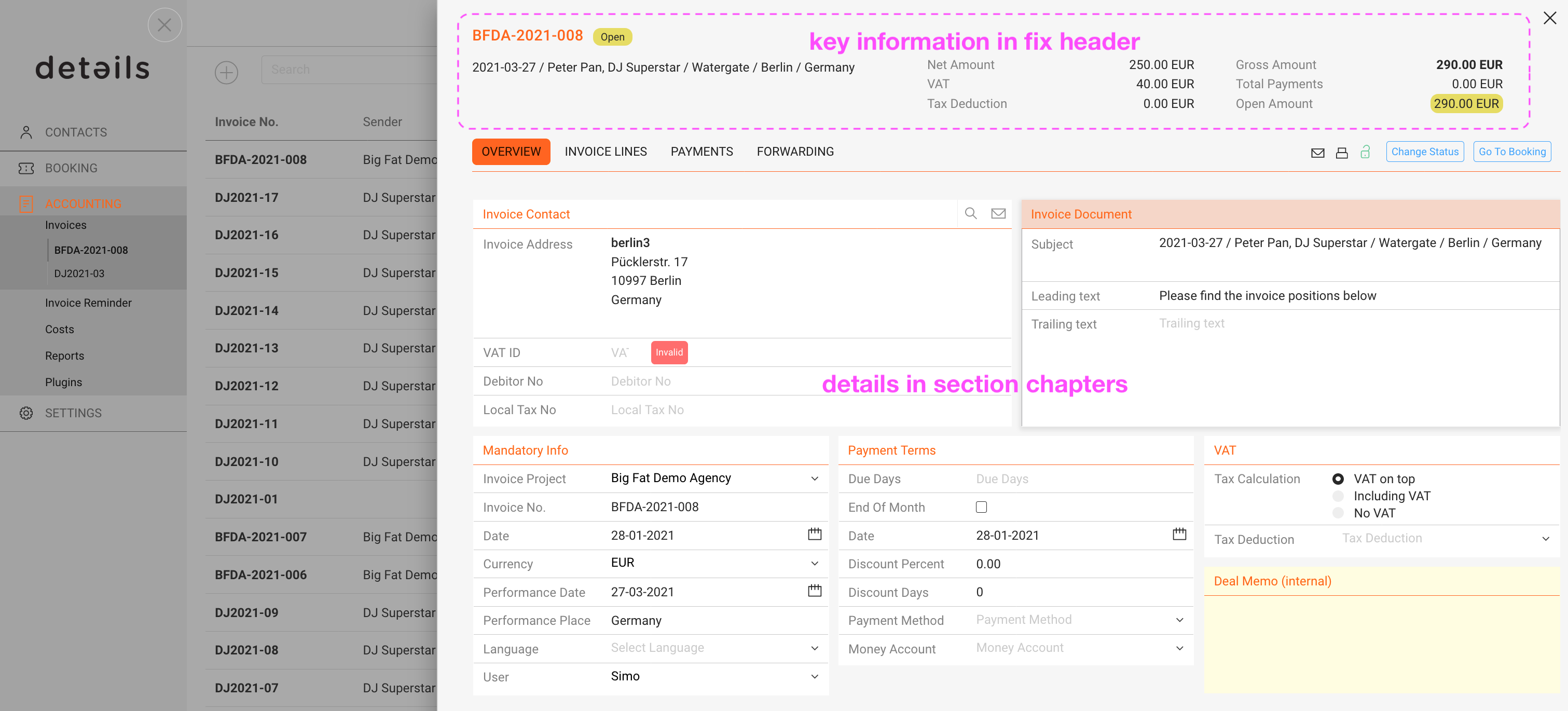Select BFDA-2021-008 in sidebar tree
This screenshot has width=1568, height=711.
(x=91, y=250)
